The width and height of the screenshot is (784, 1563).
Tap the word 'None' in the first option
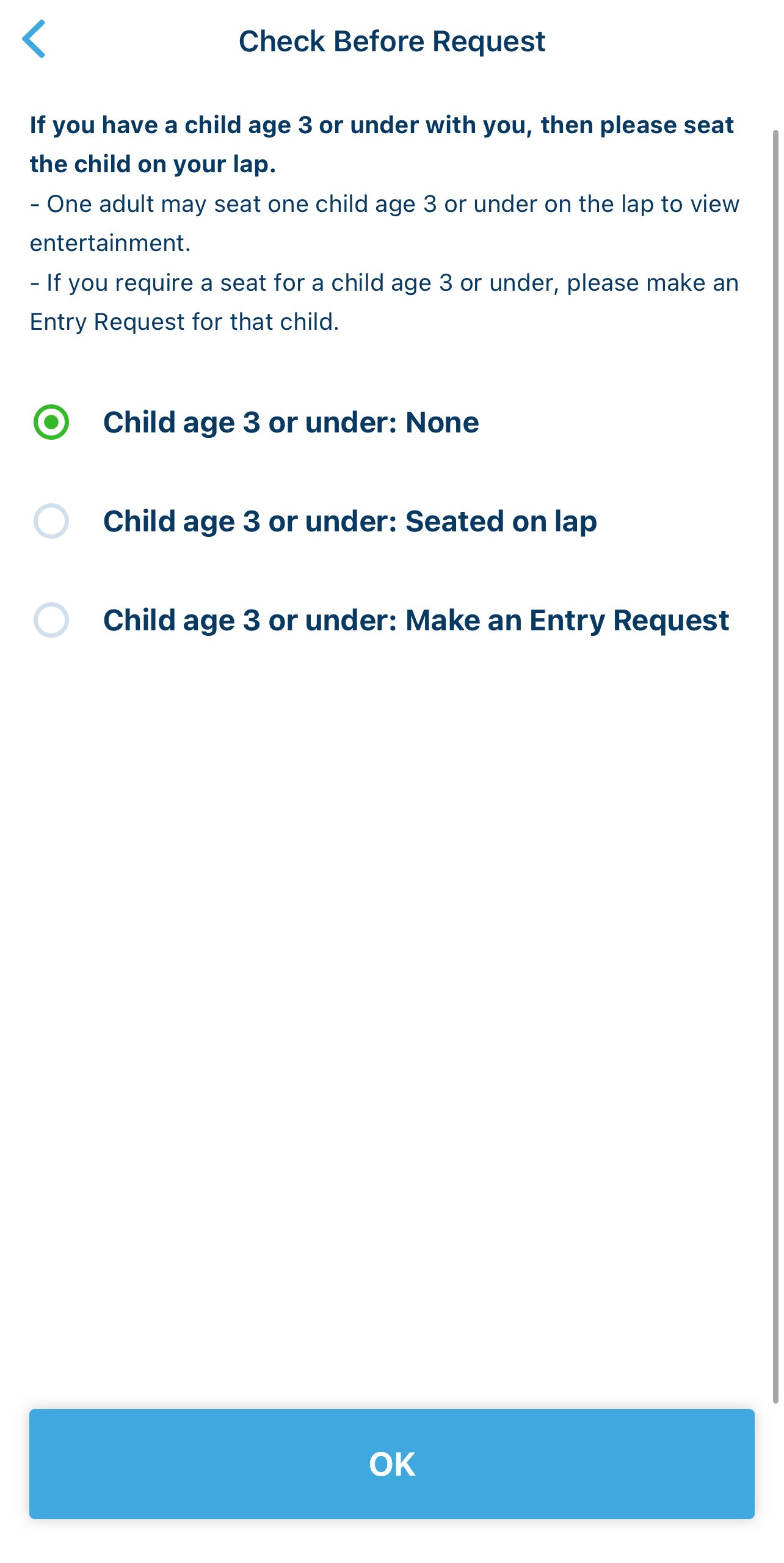point(442,422)
